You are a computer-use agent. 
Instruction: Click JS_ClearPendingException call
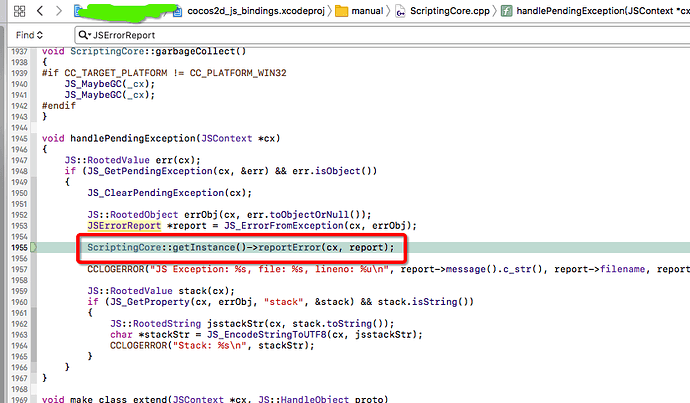[155, 193]
